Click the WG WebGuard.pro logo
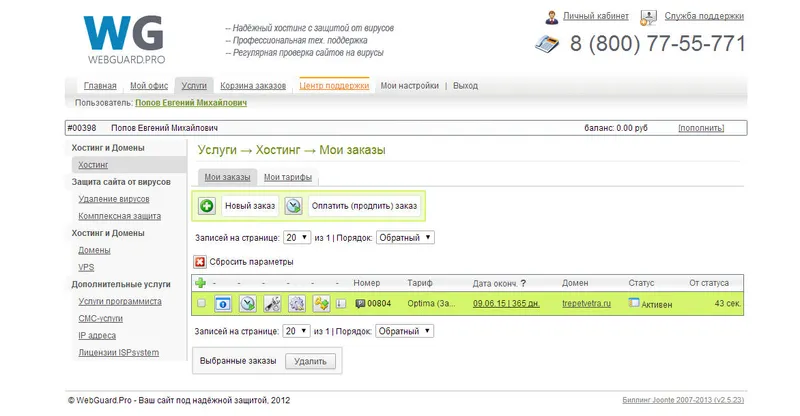Screen dimensions: 800x416 126,39
